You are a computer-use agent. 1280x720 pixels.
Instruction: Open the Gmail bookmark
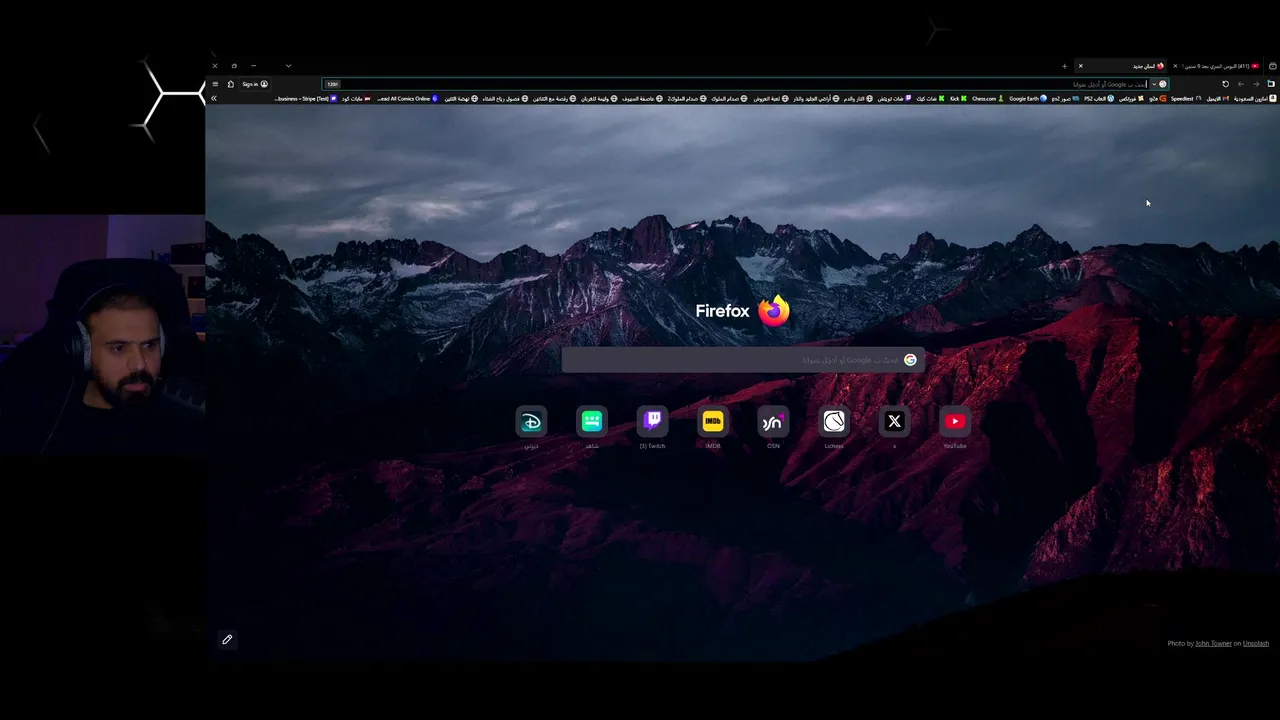(1218, 99)
